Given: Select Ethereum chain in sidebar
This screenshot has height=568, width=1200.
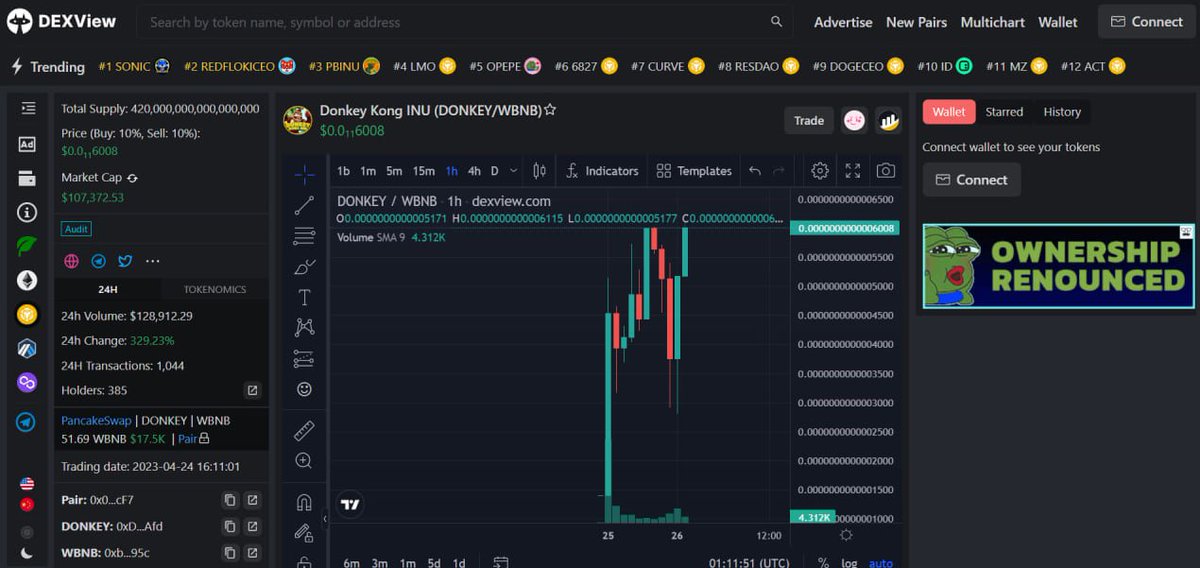Looking at the screenshot, I should [27, 281].
